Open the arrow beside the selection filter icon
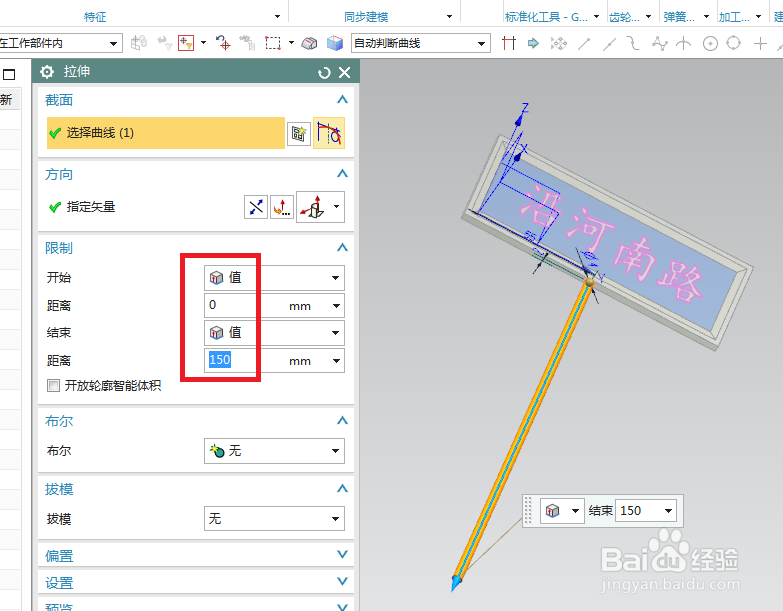Viewport: 783px width, 611px height. click(203, 43)
